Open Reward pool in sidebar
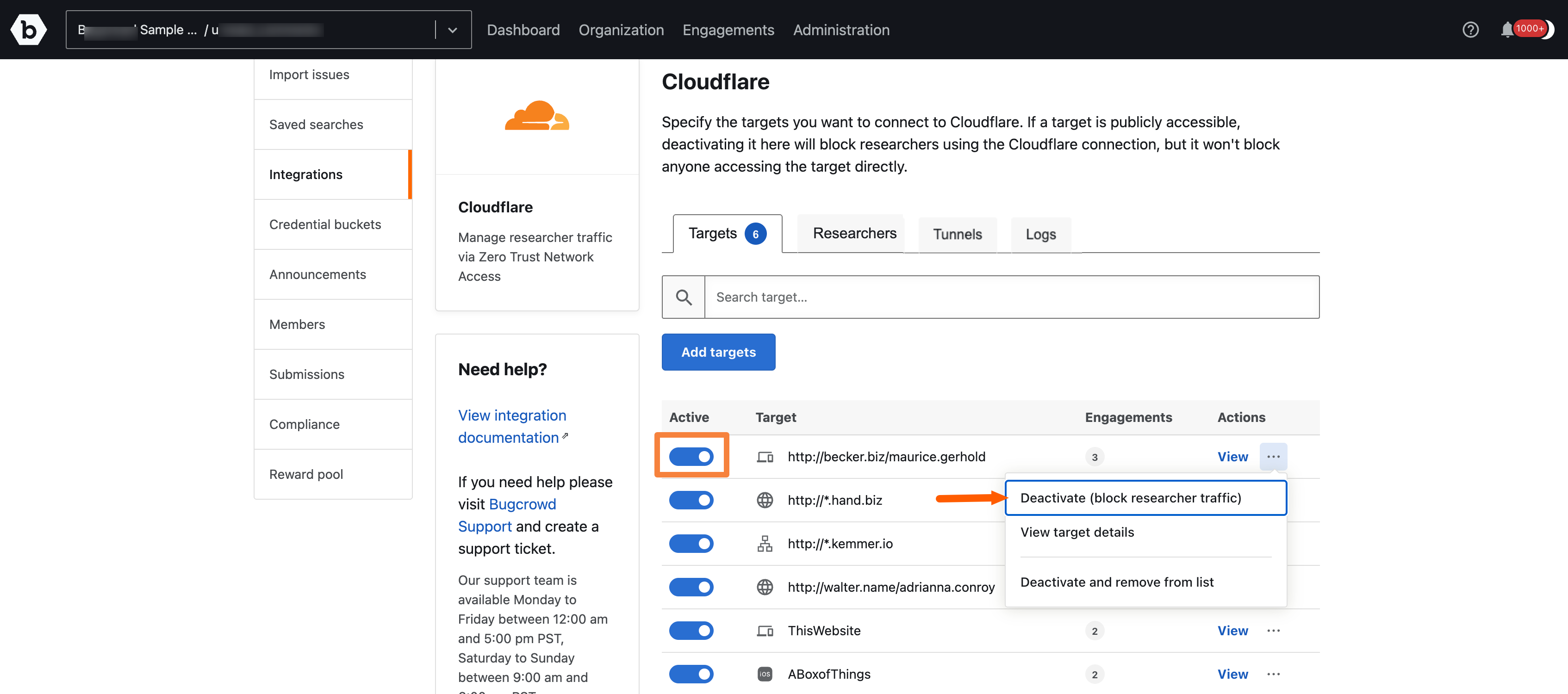 pos(333,474)
